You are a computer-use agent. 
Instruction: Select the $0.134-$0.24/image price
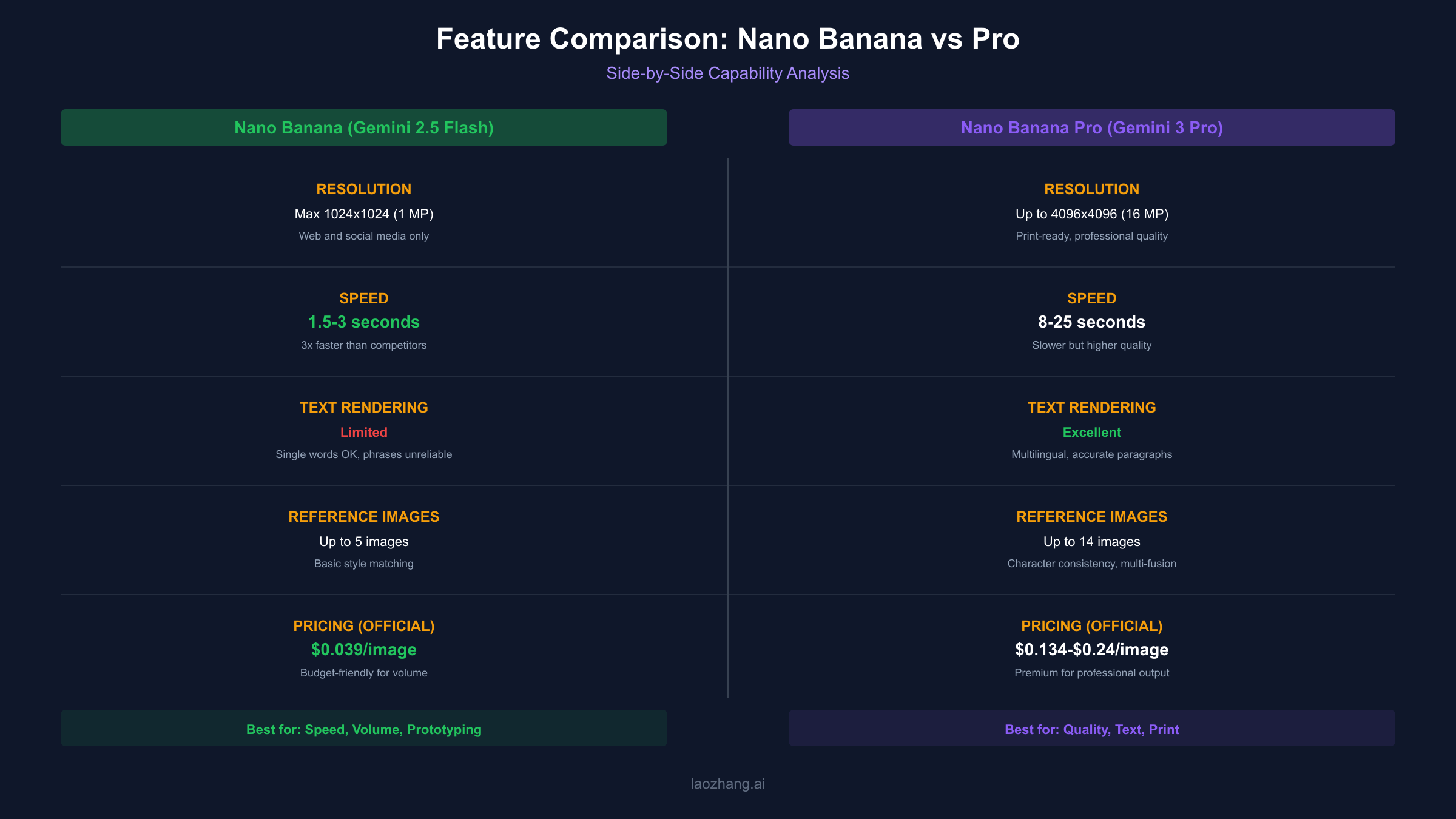[x=1091, y=650]
